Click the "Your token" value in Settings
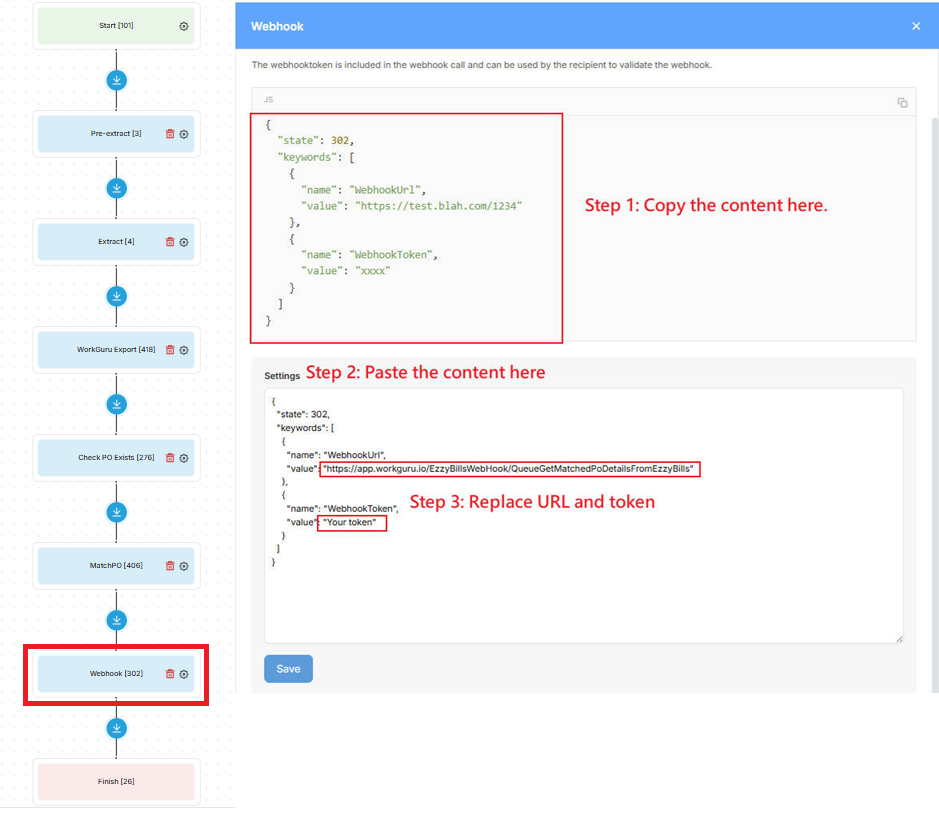This screenshot has height=814, width=939. click(350, 522)
